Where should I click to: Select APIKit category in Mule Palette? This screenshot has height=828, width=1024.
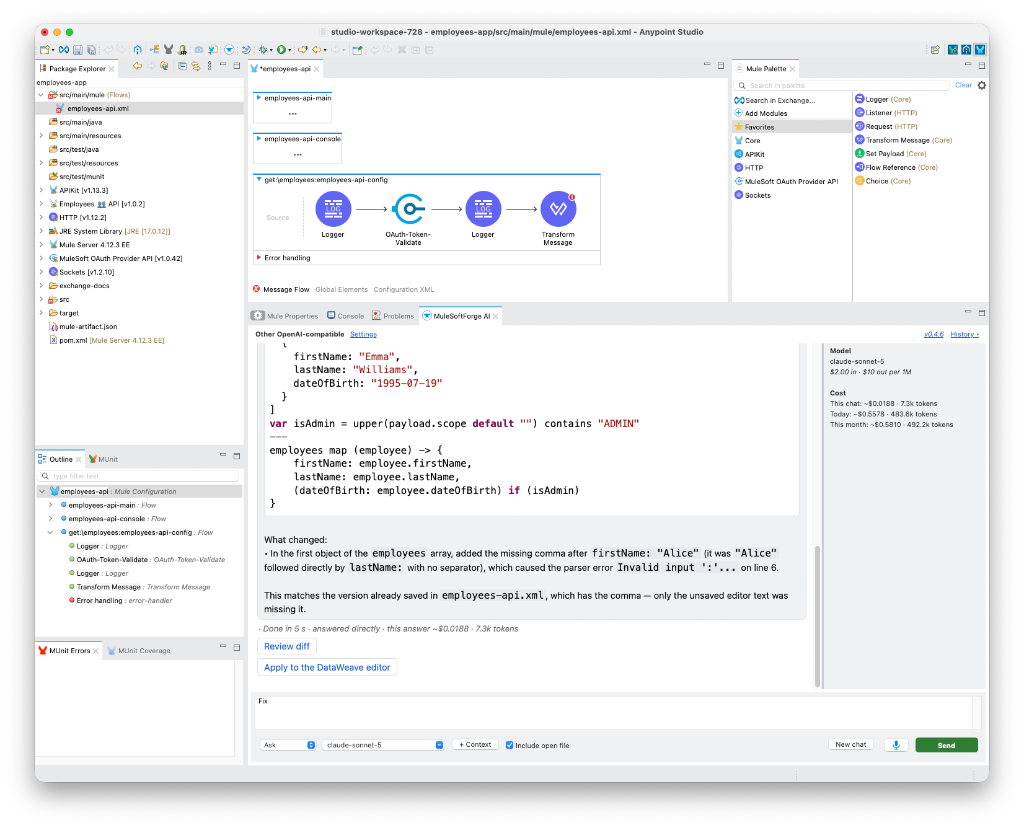pos(750,155)
